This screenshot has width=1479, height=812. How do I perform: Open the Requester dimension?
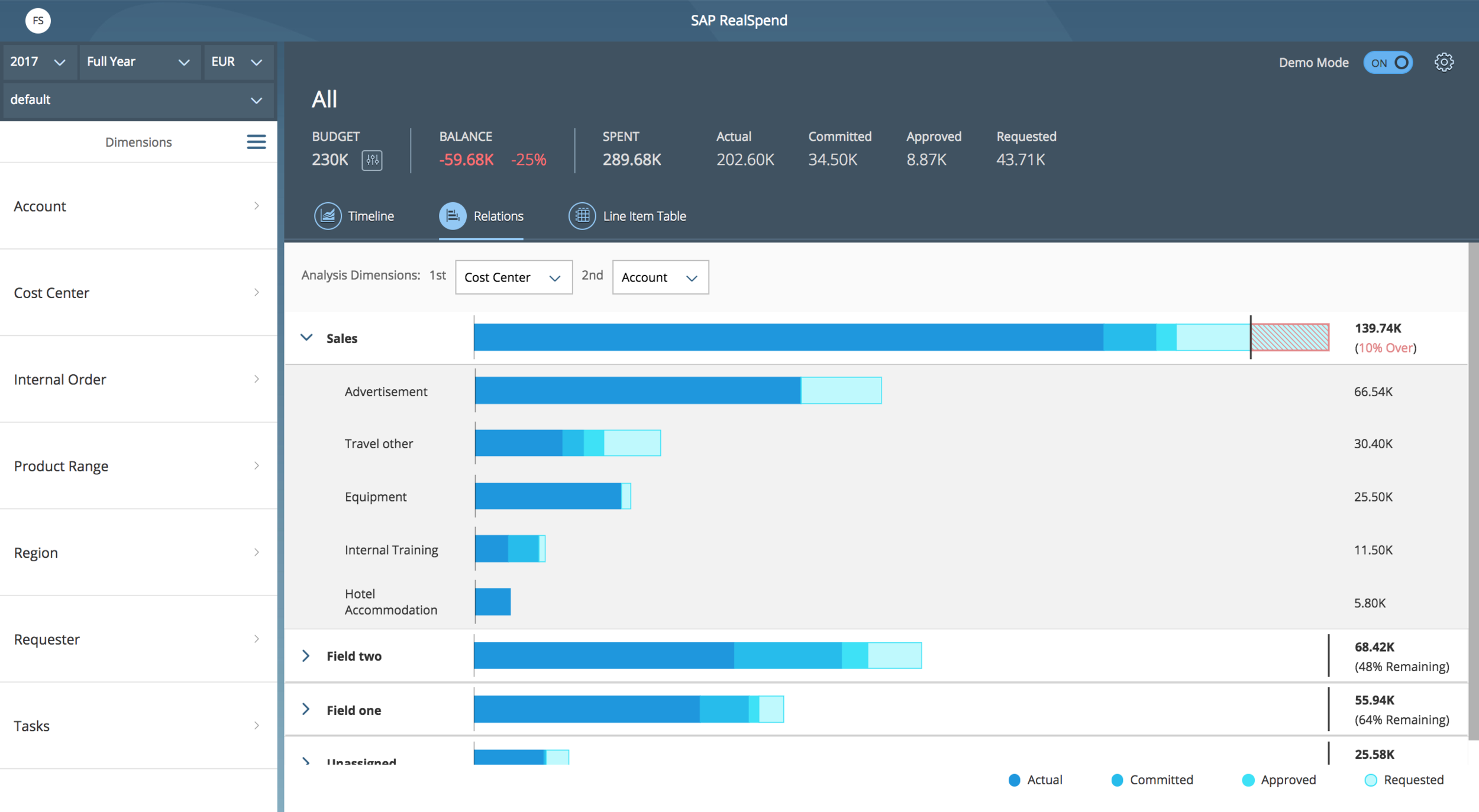tap(138, 639)
